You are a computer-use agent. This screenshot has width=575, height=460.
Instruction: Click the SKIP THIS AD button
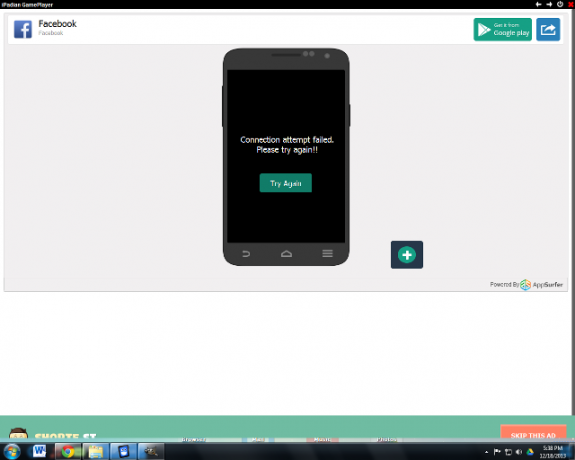point(533,435)
